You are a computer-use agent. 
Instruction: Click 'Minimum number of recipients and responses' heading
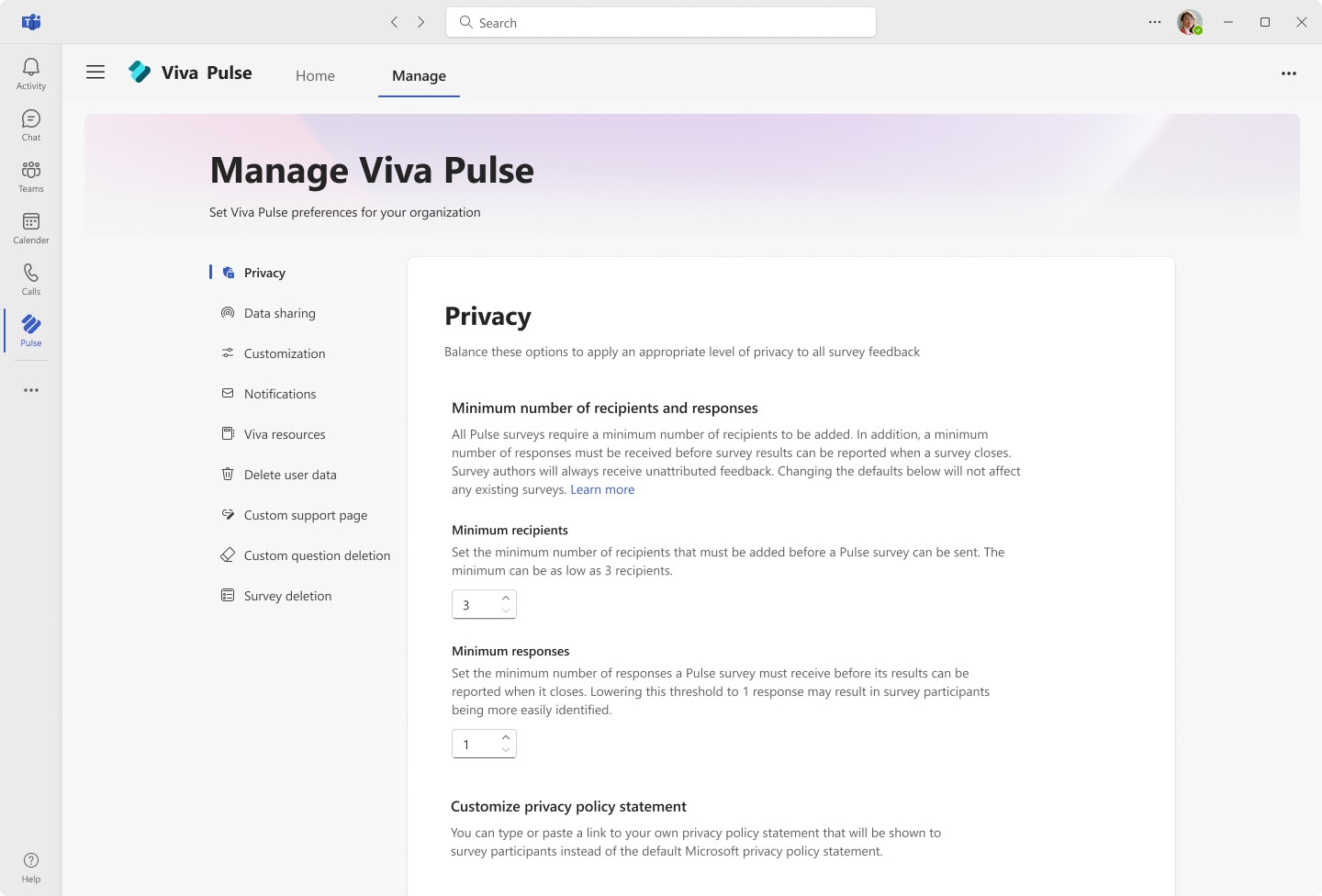coord(605,408)
